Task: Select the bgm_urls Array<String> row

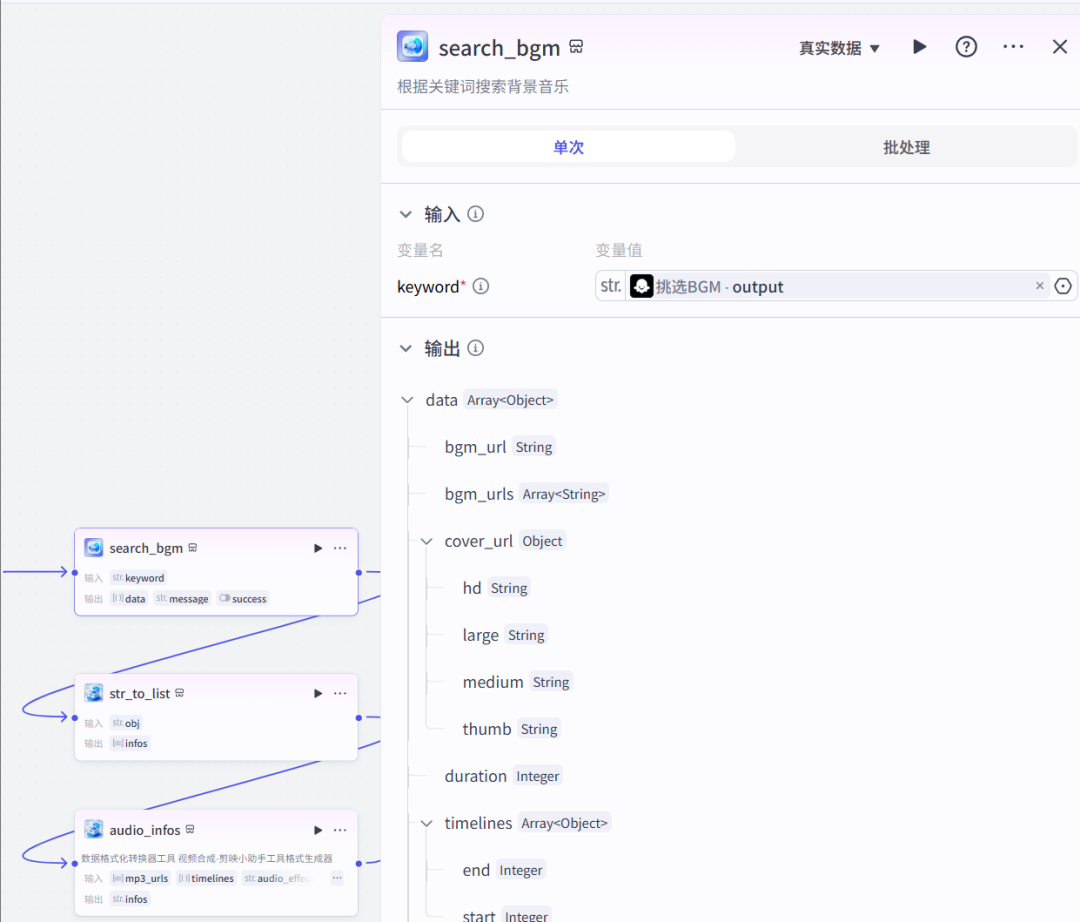Action: (x=526, y=494)
